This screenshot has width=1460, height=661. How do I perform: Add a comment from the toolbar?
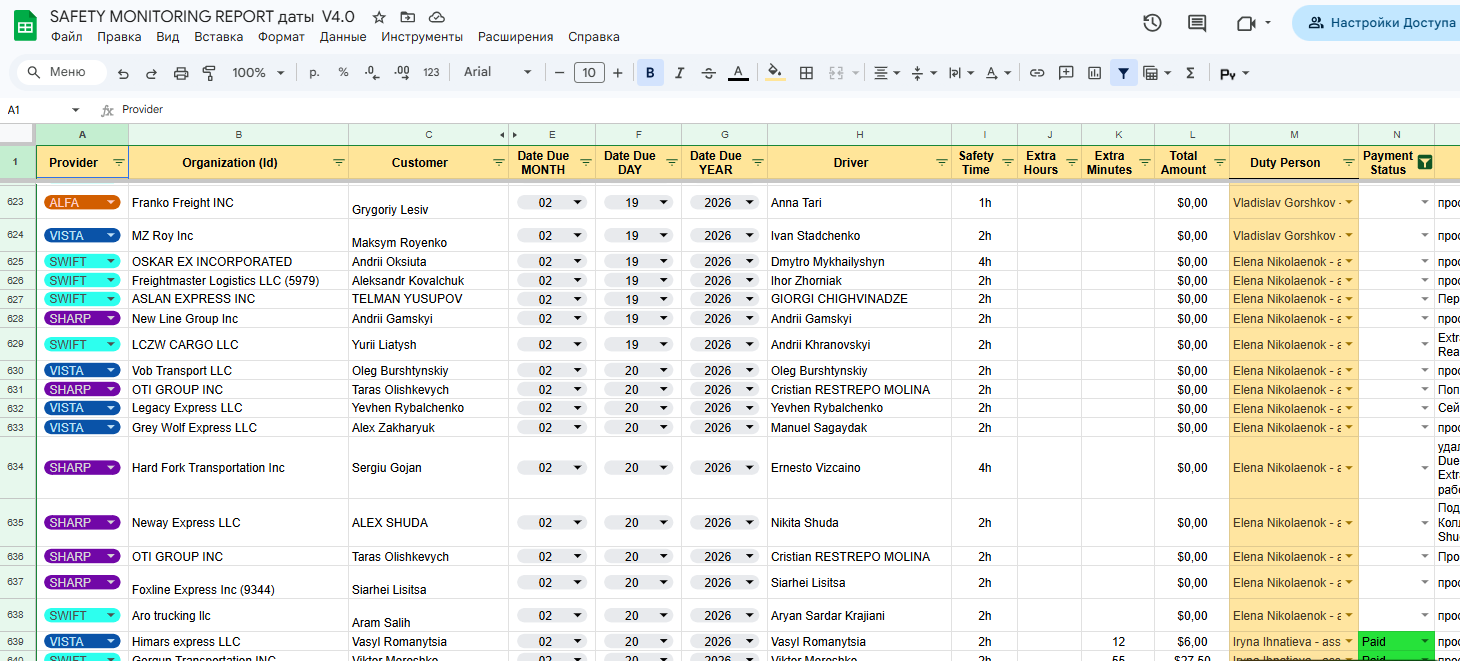(1066, 73)
